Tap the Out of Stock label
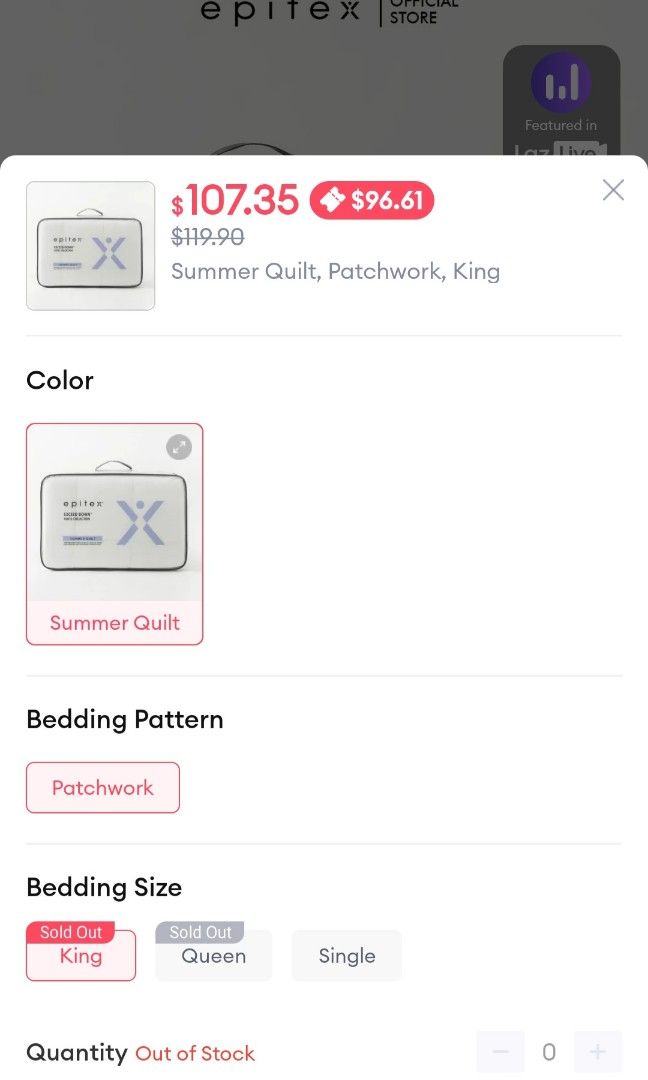 195,1053
